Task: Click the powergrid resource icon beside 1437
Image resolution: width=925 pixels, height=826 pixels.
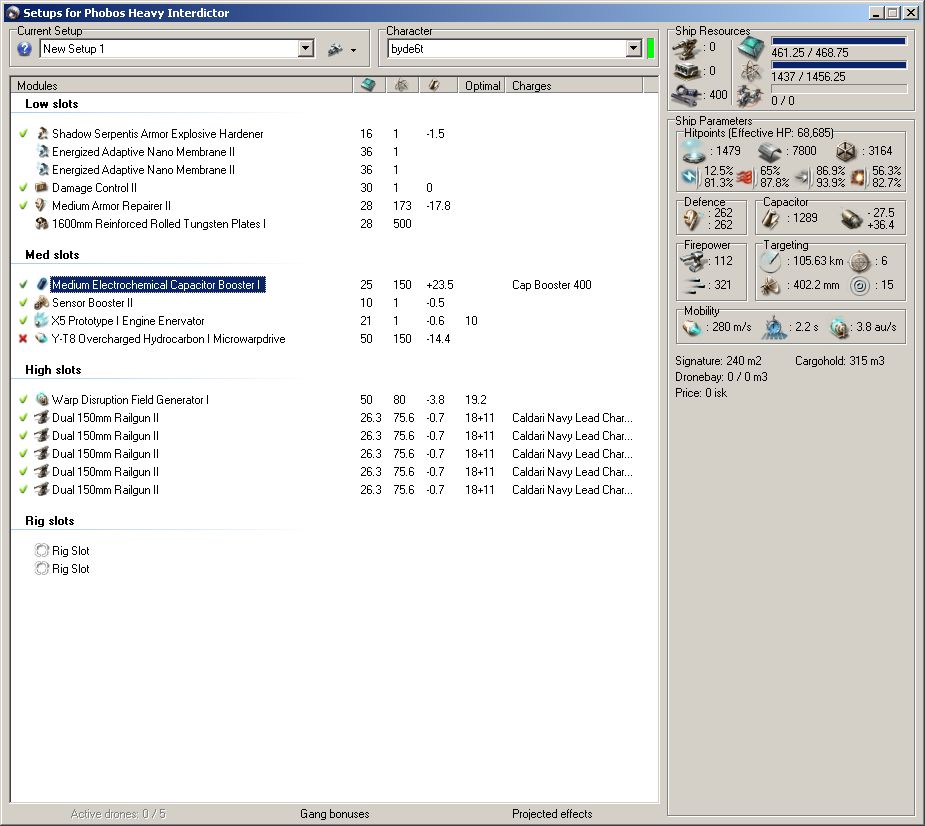Action: point(751,72)
